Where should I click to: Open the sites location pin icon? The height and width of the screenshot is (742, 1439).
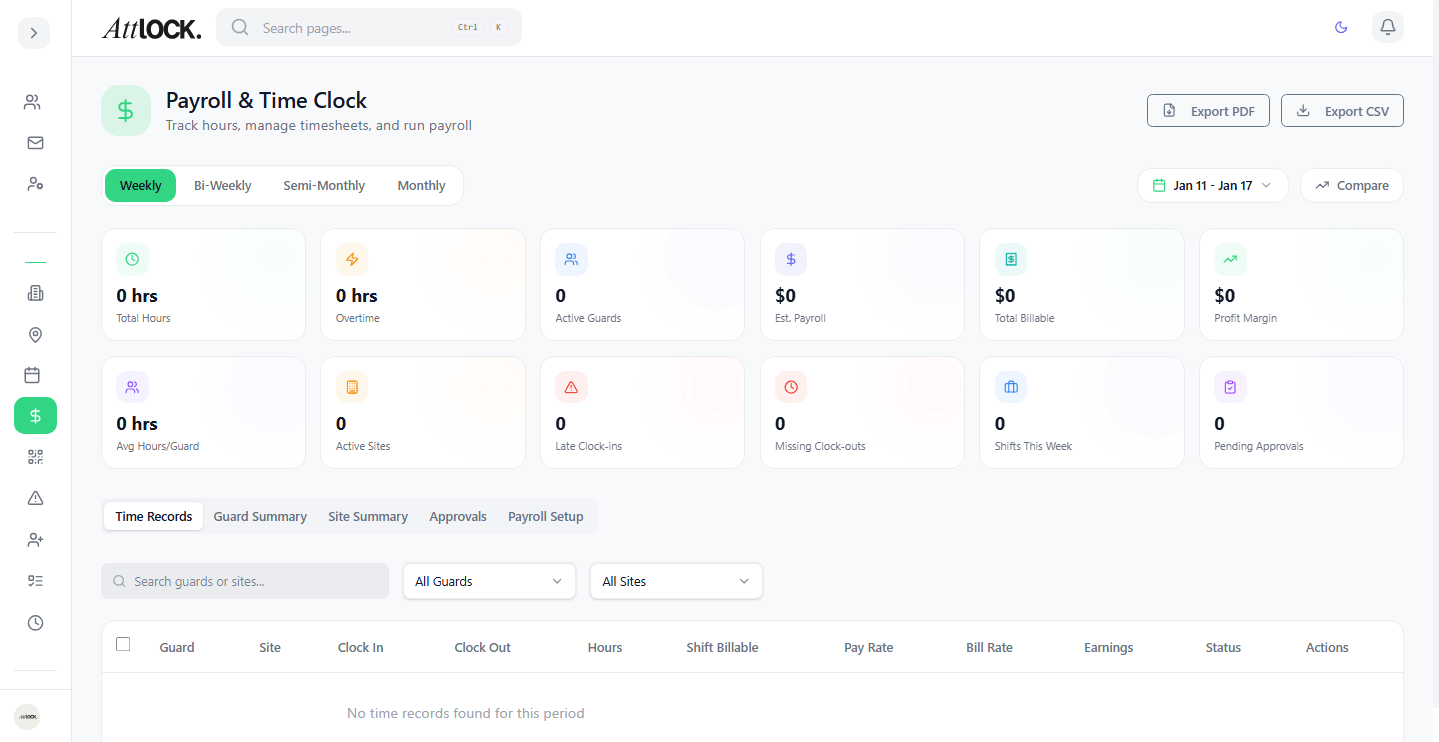pyautogui.click(x=35, y=334)
